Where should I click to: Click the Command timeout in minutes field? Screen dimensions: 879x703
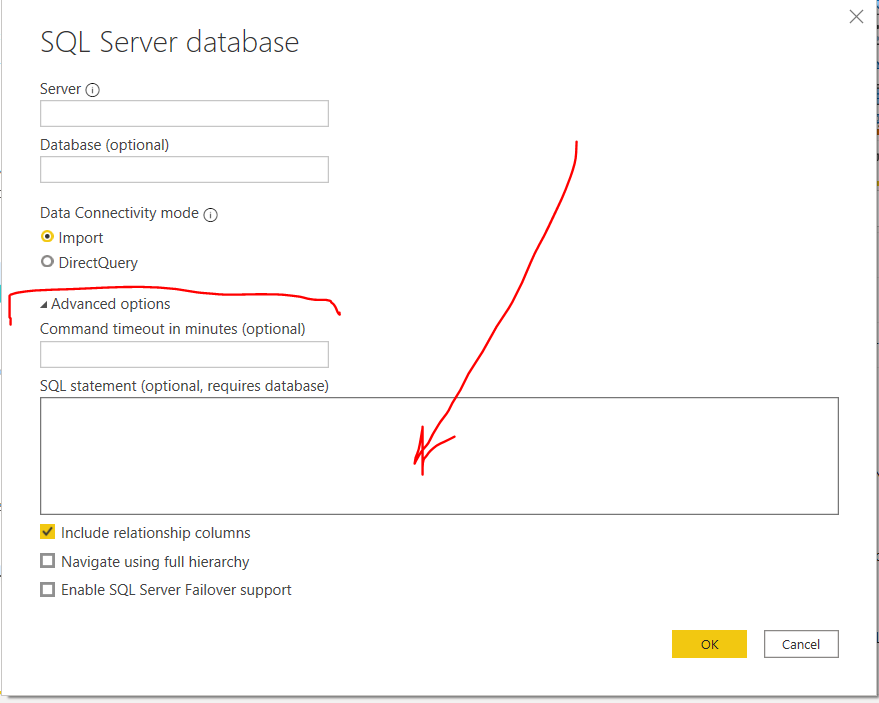(x=184, y=354)
